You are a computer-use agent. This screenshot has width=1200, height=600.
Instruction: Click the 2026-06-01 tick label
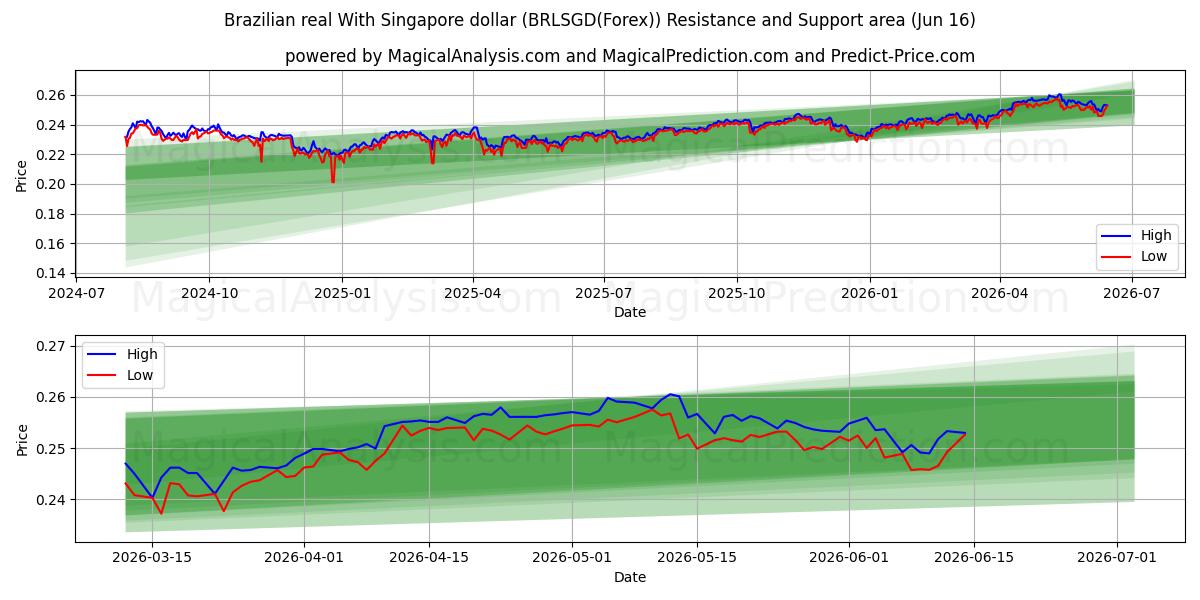849,558
